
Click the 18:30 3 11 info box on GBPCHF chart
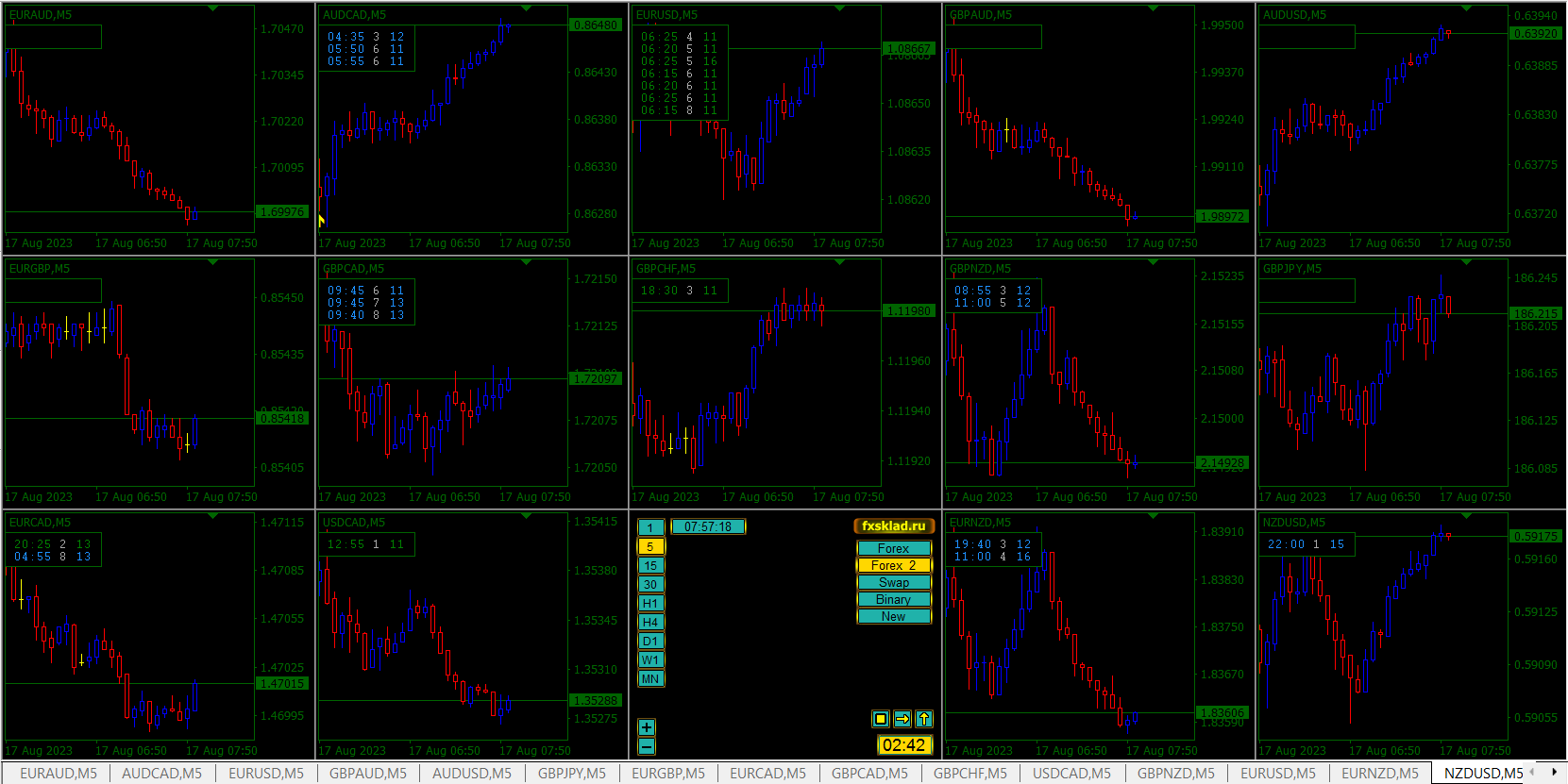coord(680,291)
